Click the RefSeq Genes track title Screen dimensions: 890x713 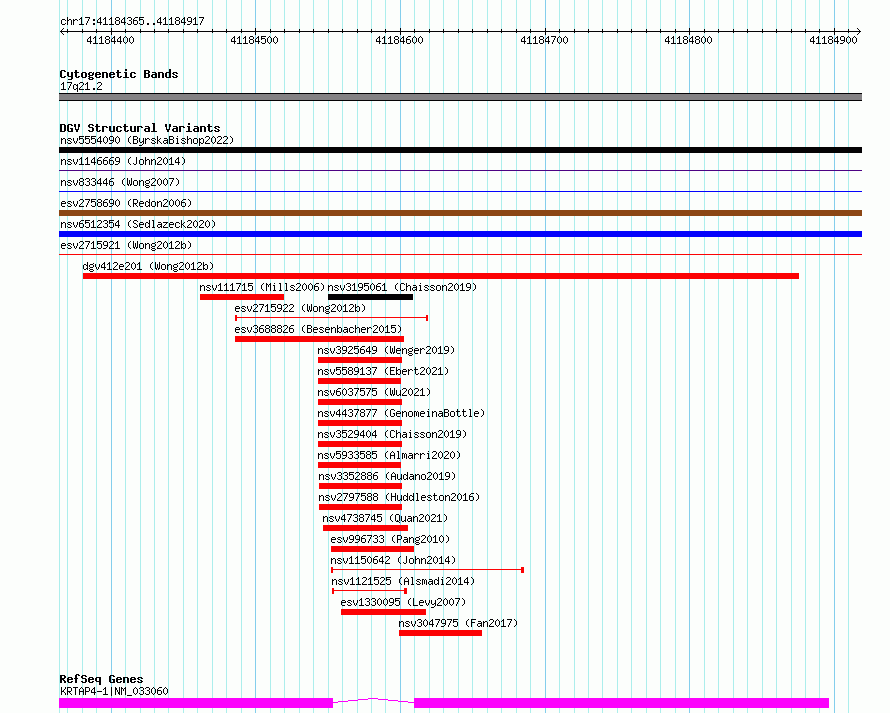(x=101, y=679)
